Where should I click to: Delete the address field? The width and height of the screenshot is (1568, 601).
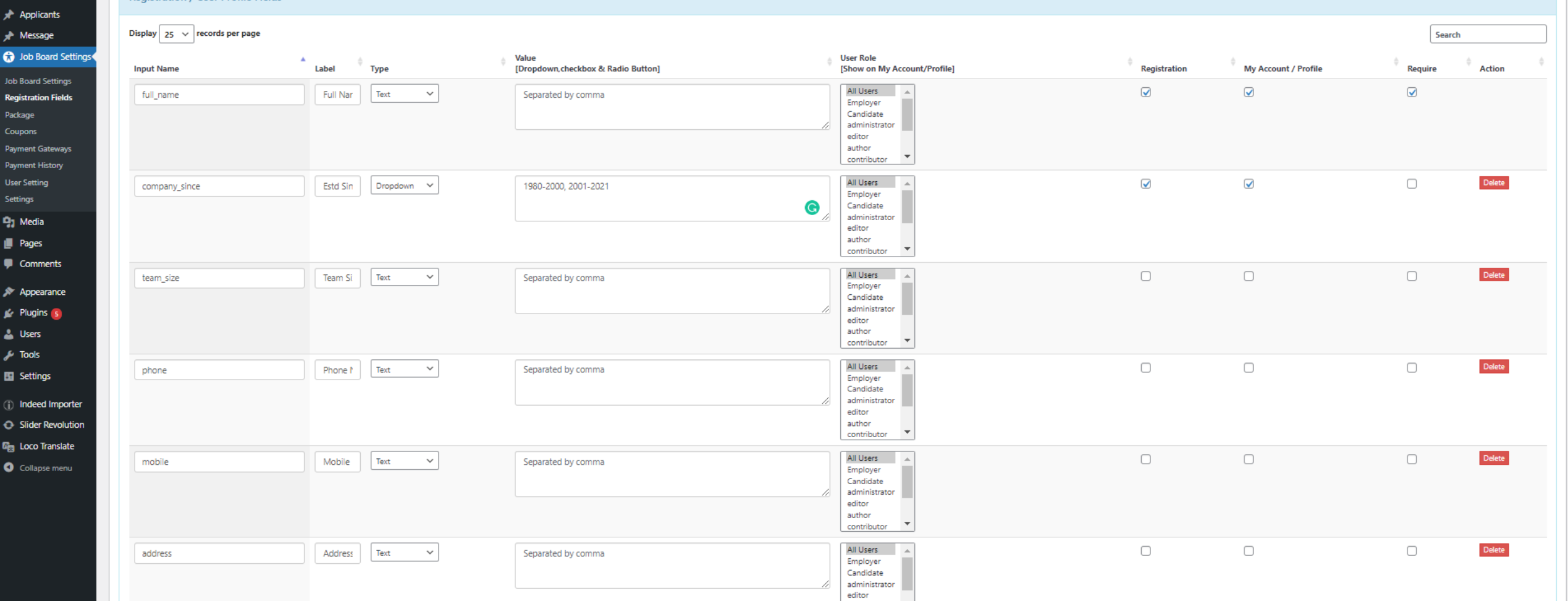(1494, 550)
